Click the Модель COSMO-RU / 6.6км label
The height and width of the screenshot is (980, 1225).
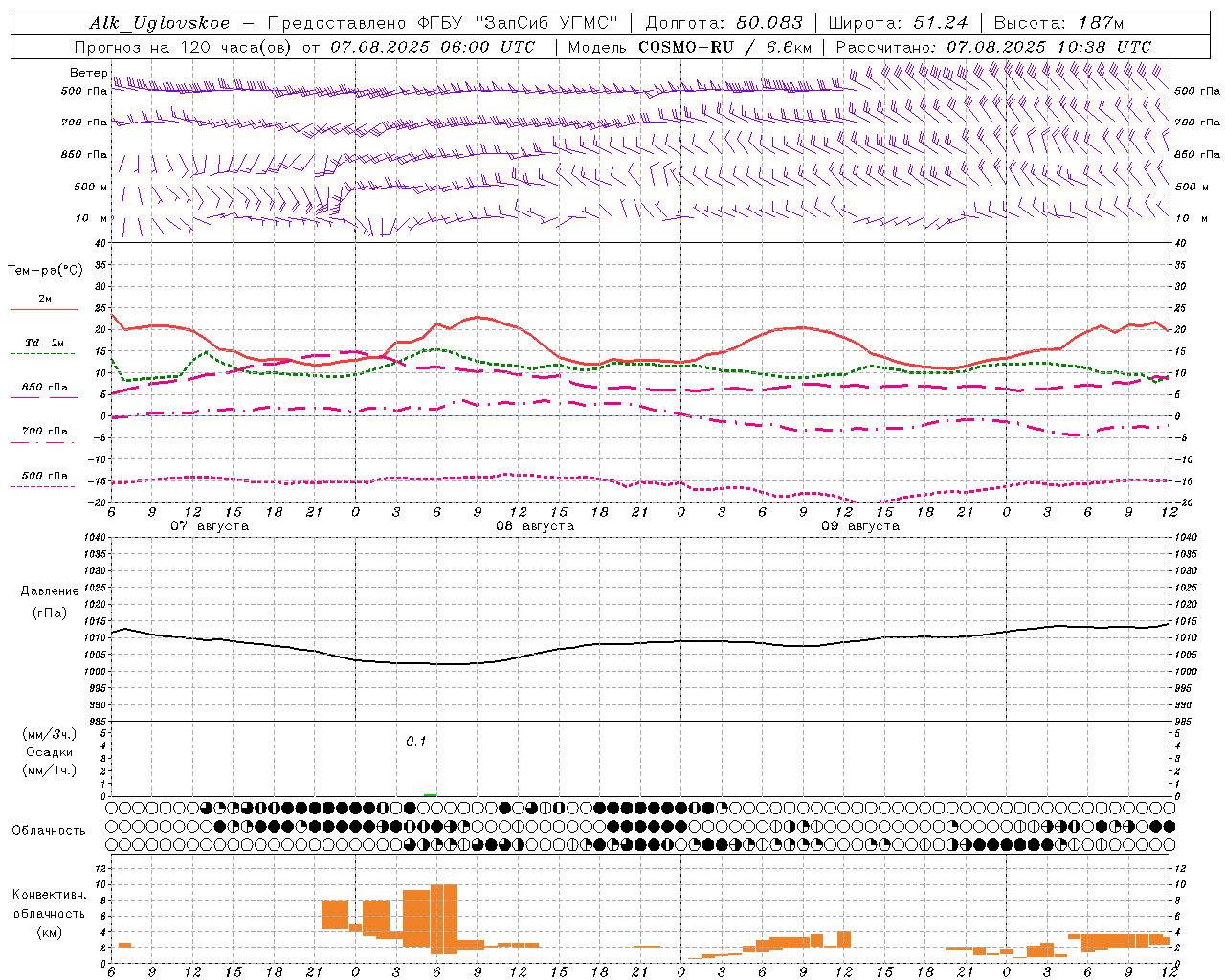pyautogui.click(x=689, y=47)
